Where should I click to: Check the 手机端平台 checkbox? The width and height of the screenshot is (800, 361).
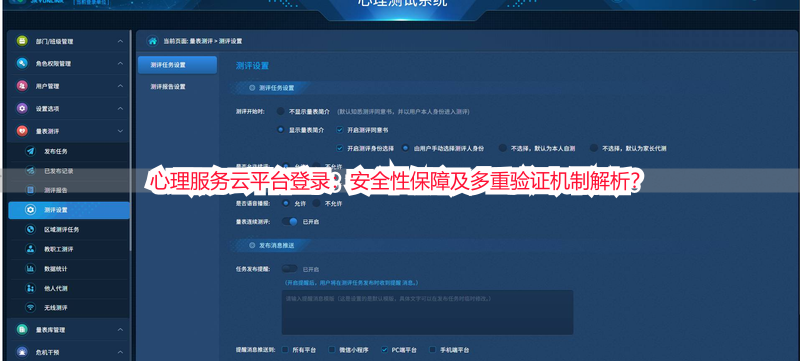coord(433,350)
